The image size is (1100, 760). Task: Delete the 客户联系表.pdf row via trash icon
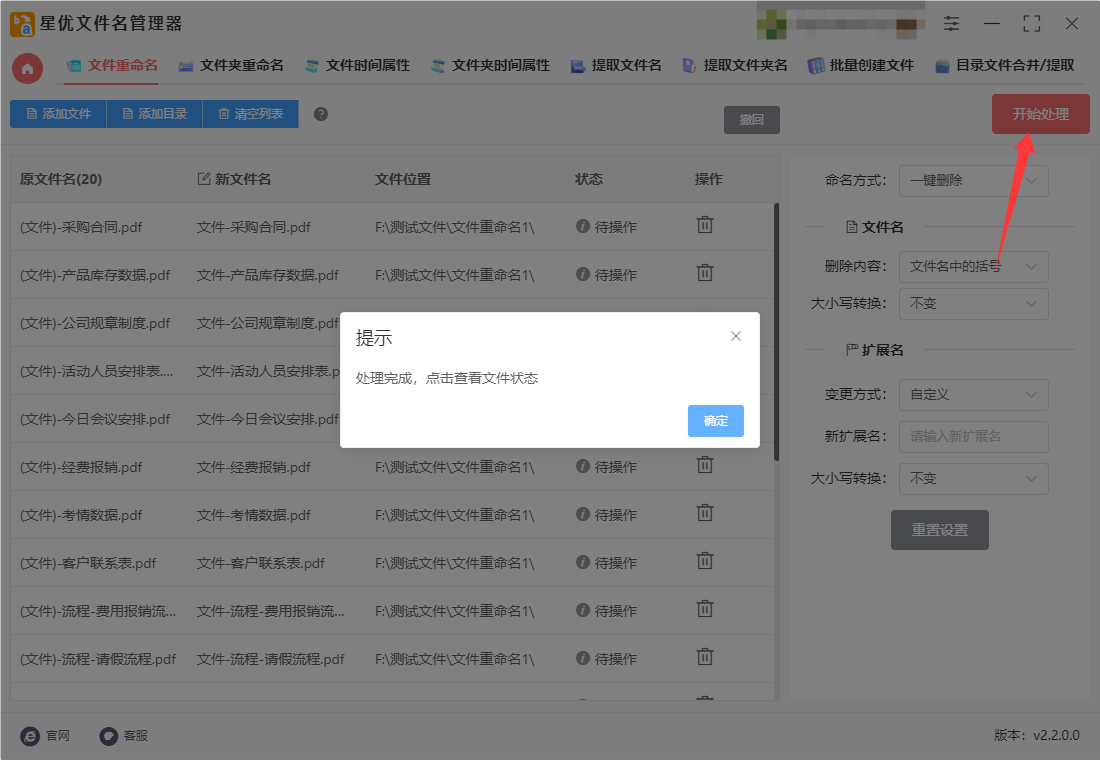click(x=704, y=561)
